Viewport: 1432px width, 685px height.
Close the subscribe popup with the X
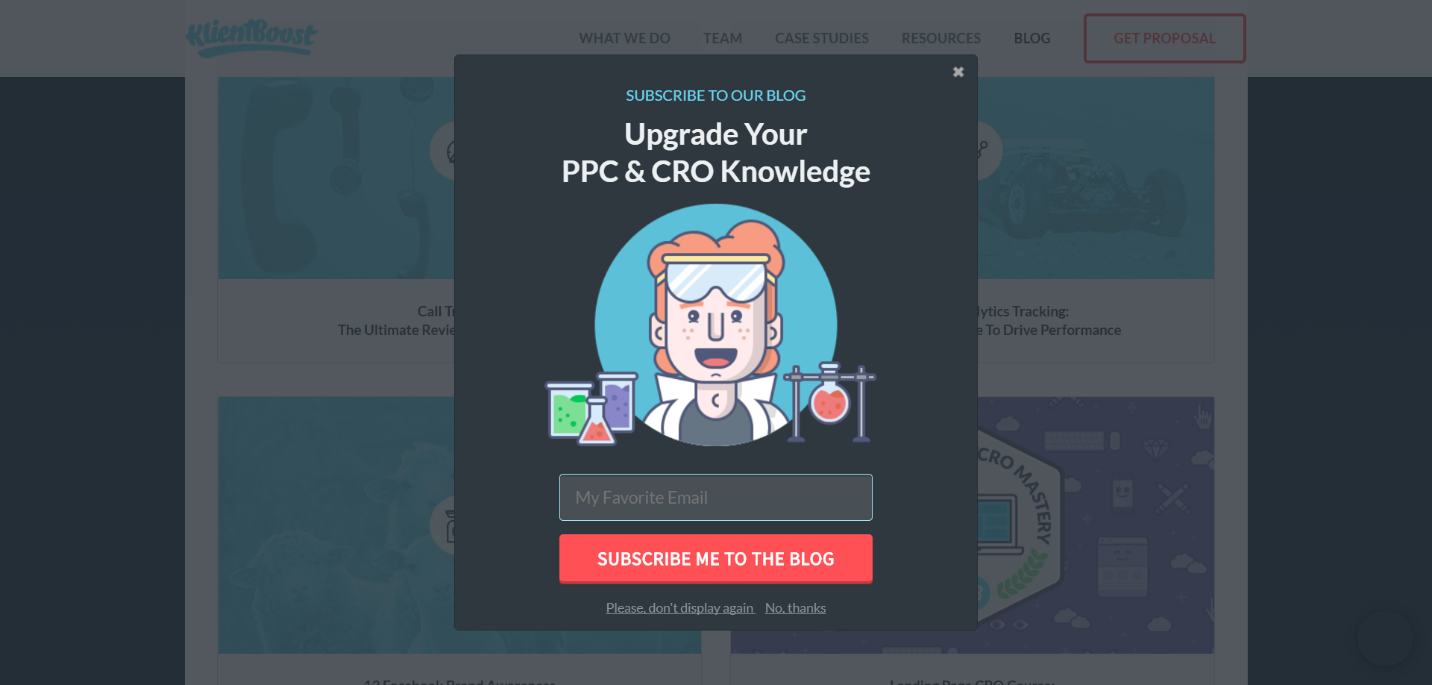(x=958, y=72)
